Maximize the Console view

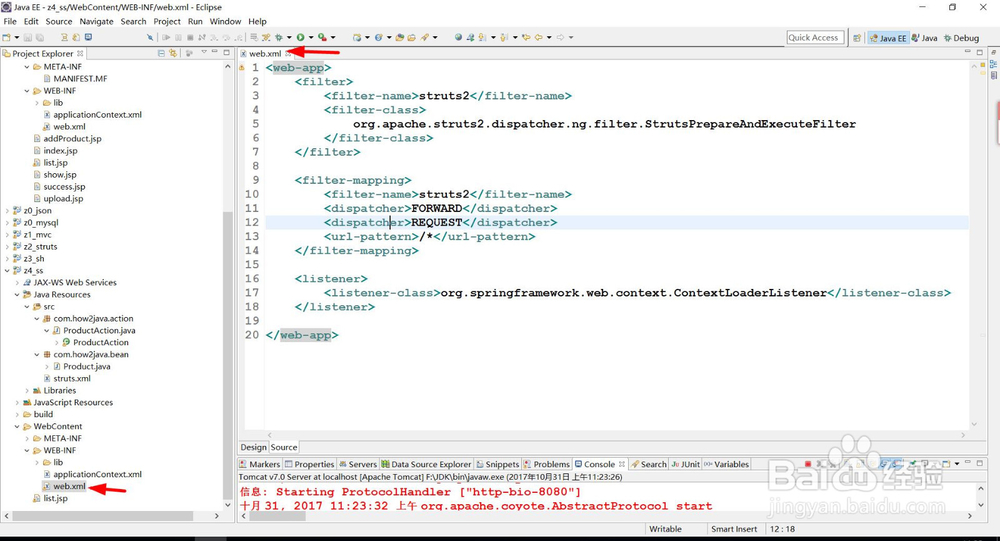[980, 463]
